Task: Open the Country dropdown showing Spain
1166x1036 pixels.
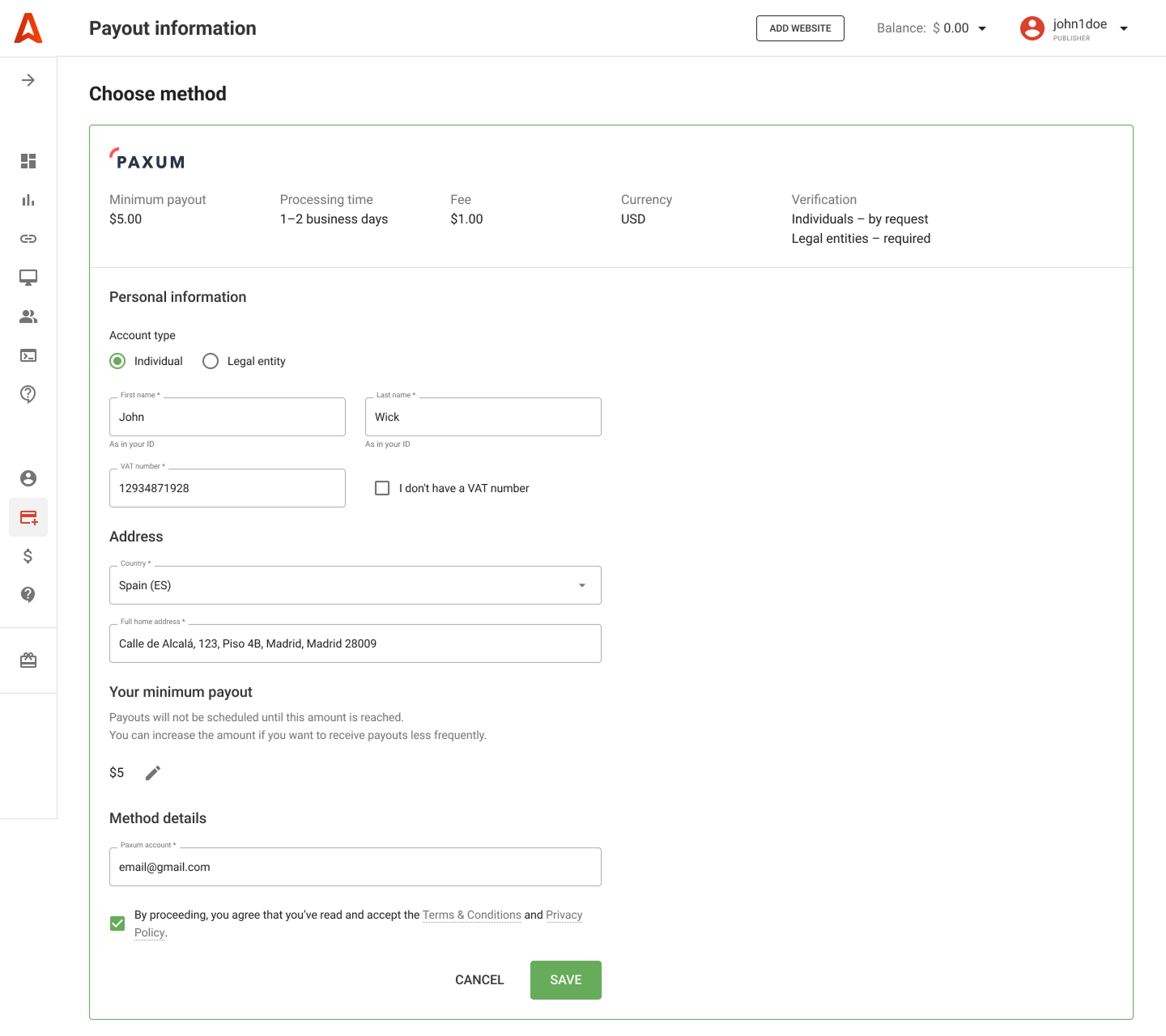Action: 355,585
